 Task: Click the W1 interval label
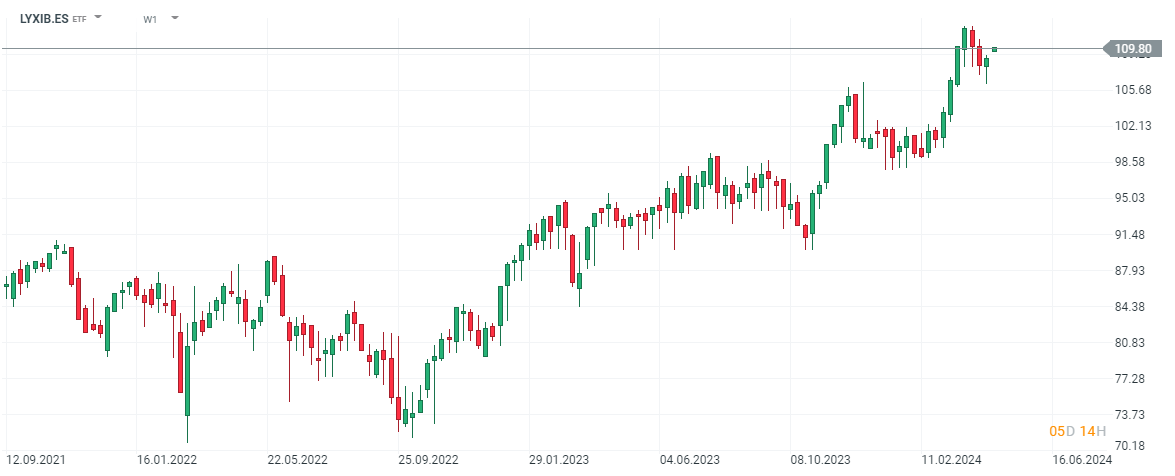[150, 19]
